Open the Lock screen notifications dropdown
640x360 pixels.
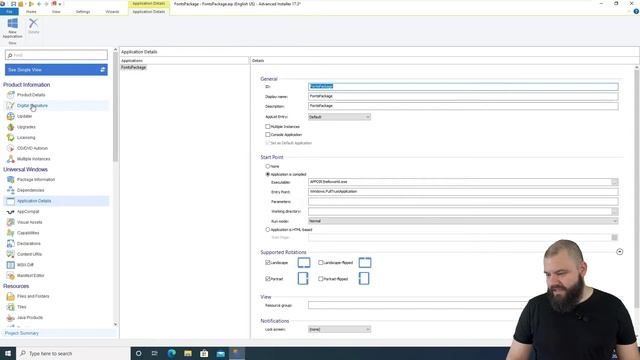coord(339,329)
